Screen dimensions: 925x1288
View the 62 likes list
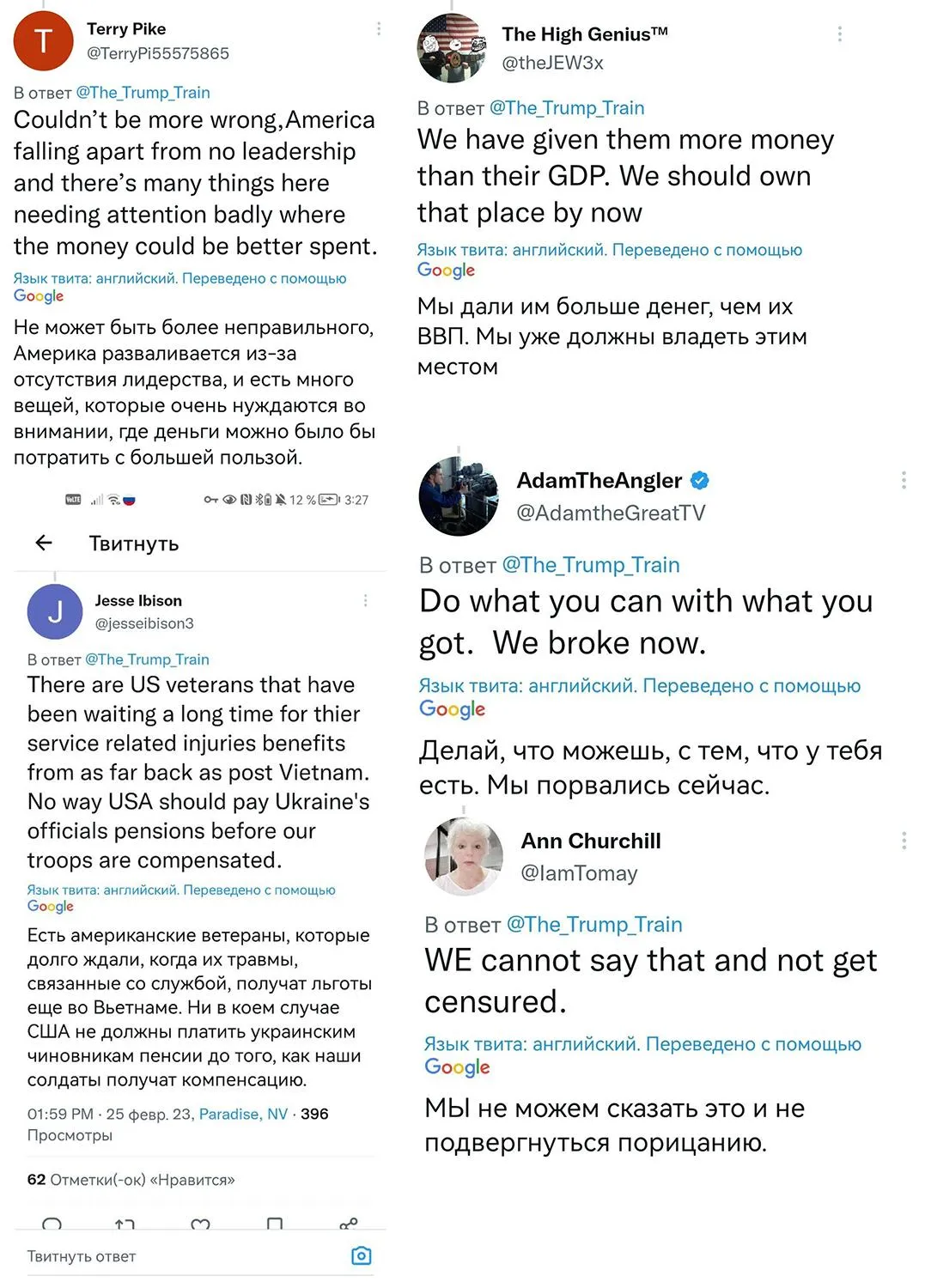[131, 1180]
